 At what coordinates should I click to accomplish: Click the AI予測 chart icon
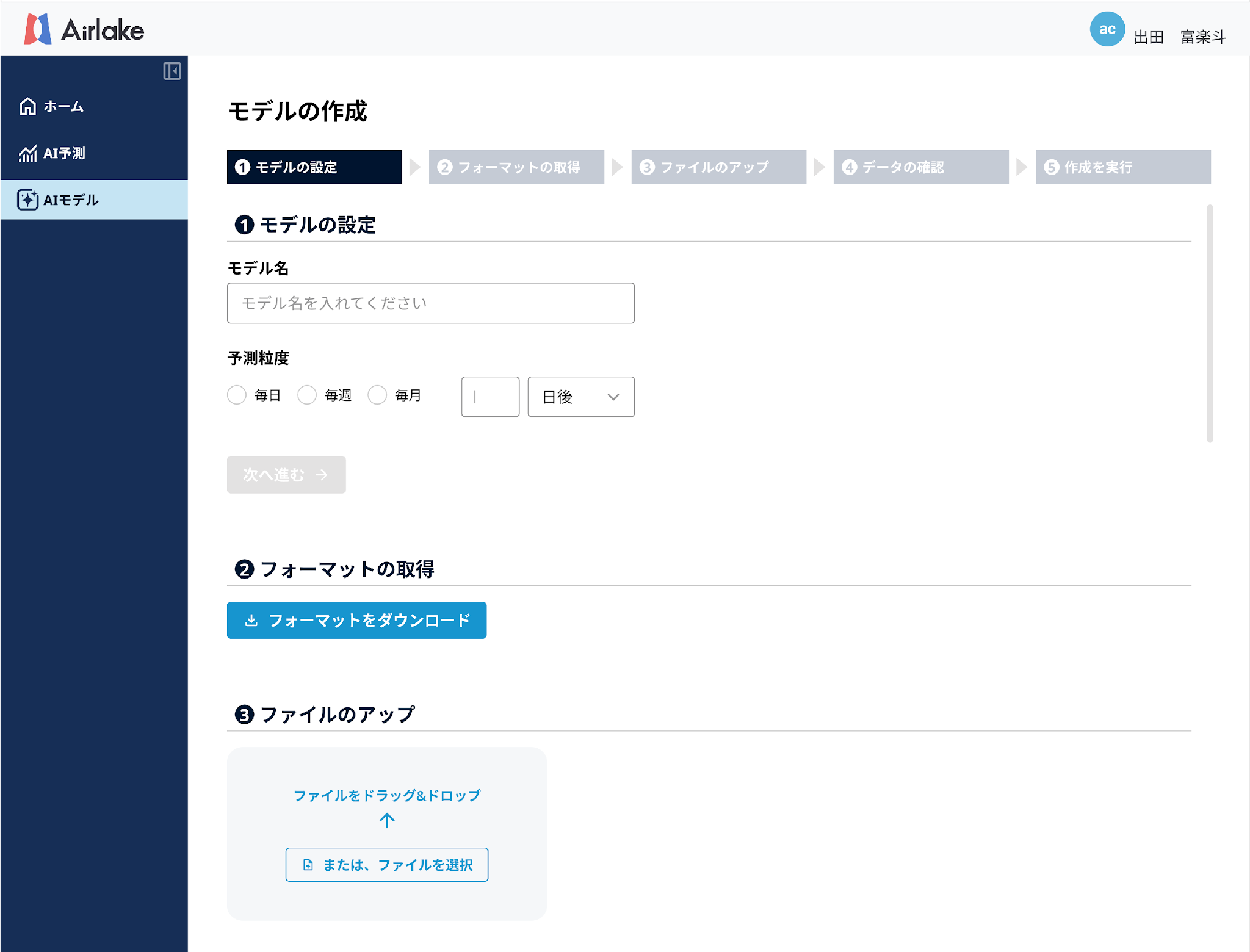click(27, 154)
